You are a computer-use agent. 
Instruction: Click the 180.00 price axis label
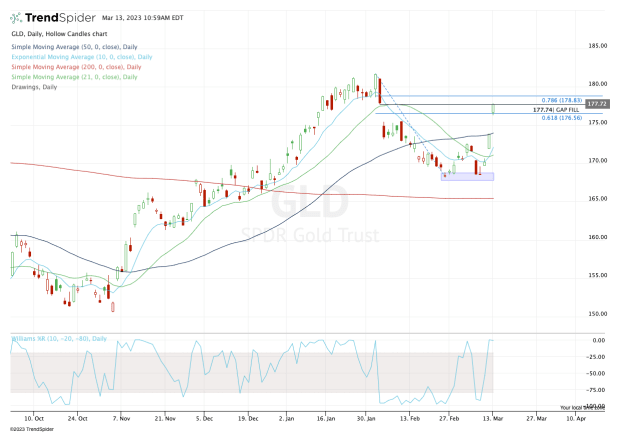597,84
